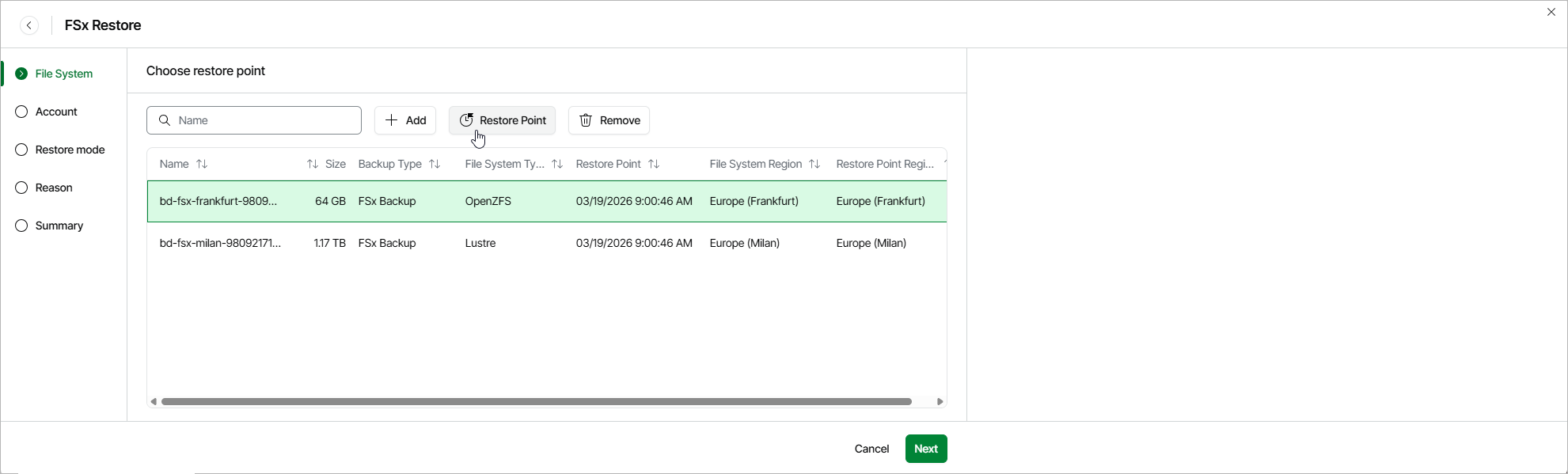Sort by the Restore Point column arrows

pyautogui.click(x=654, y=164)
